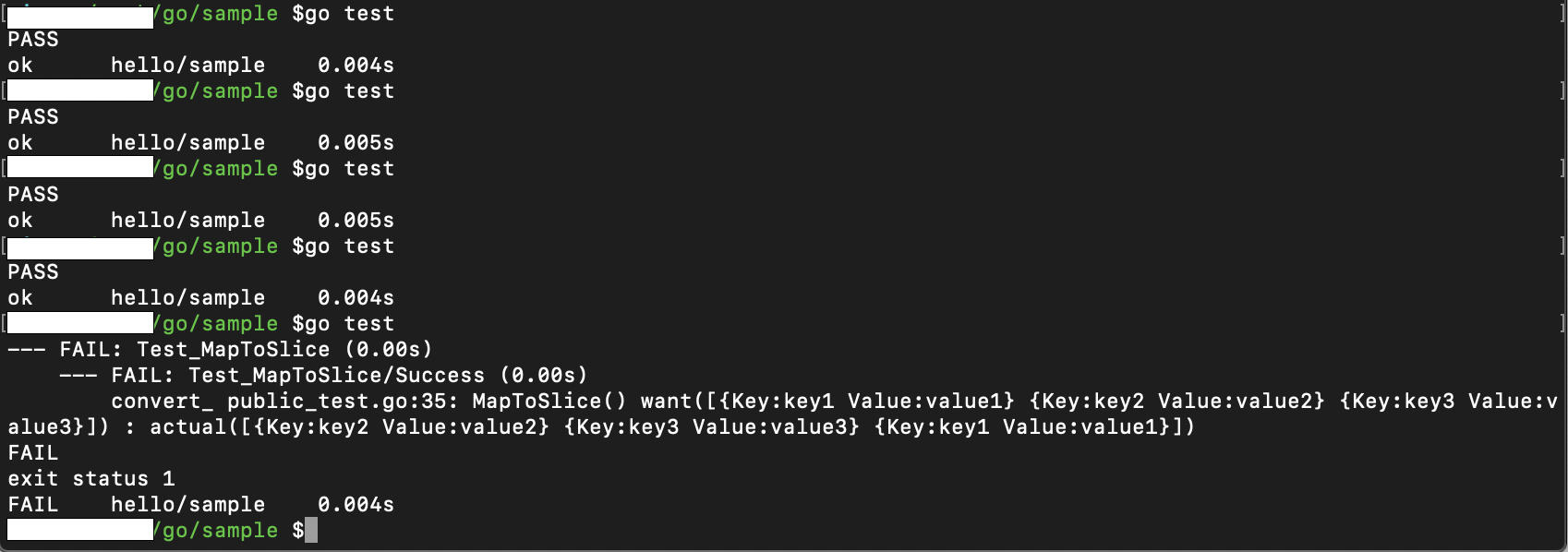
Task: Click the terminal cursor block at the prompt
Action: pos(311,530)
